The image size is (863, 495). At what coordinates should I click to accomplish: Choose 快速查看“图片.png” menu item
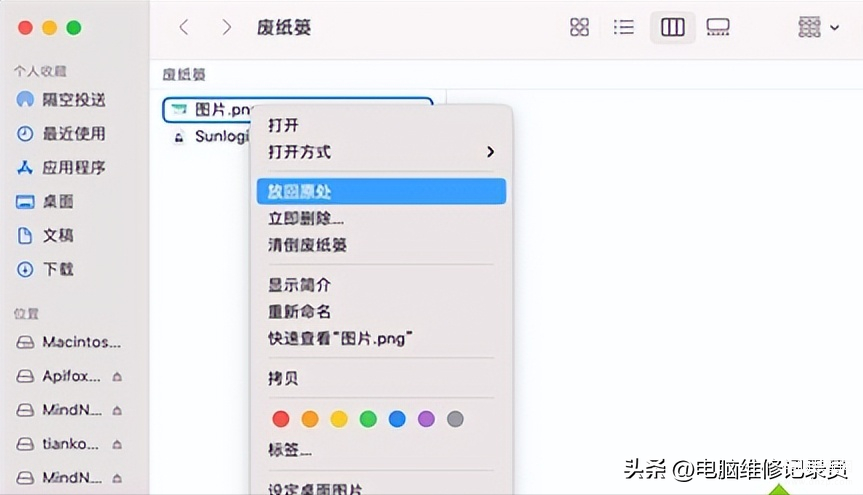(340, 338)
